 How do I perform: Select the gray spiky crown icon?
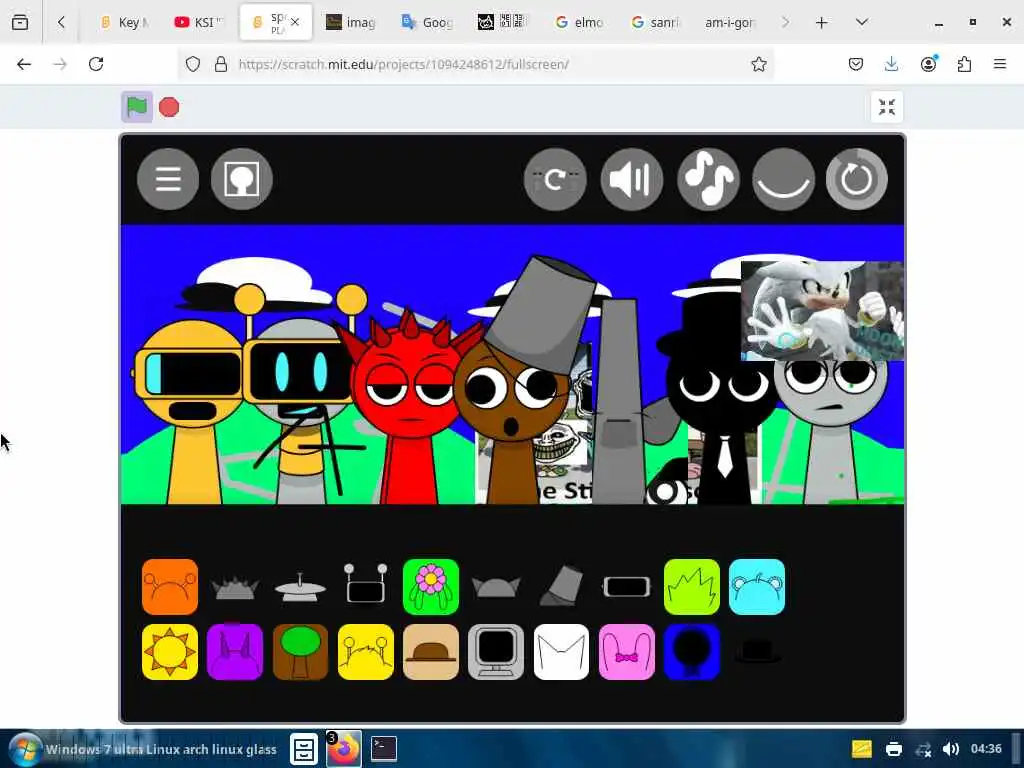click(x=235, y=588)
